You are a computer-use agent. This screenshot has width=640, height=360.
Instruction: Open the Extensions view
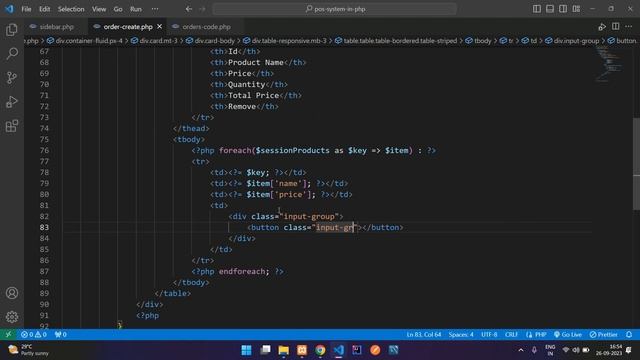click(12, 126)
